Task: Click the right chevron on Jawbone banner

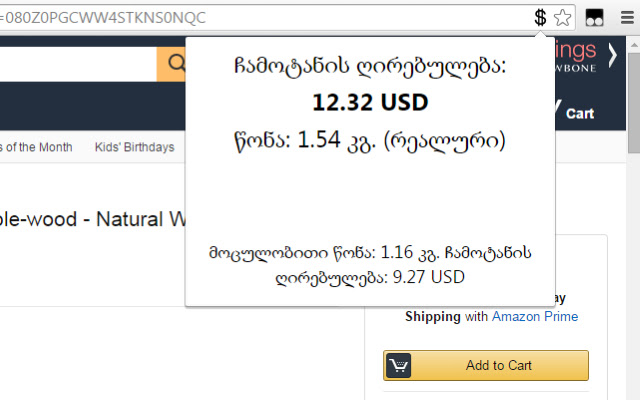Action: coord(611,56)
